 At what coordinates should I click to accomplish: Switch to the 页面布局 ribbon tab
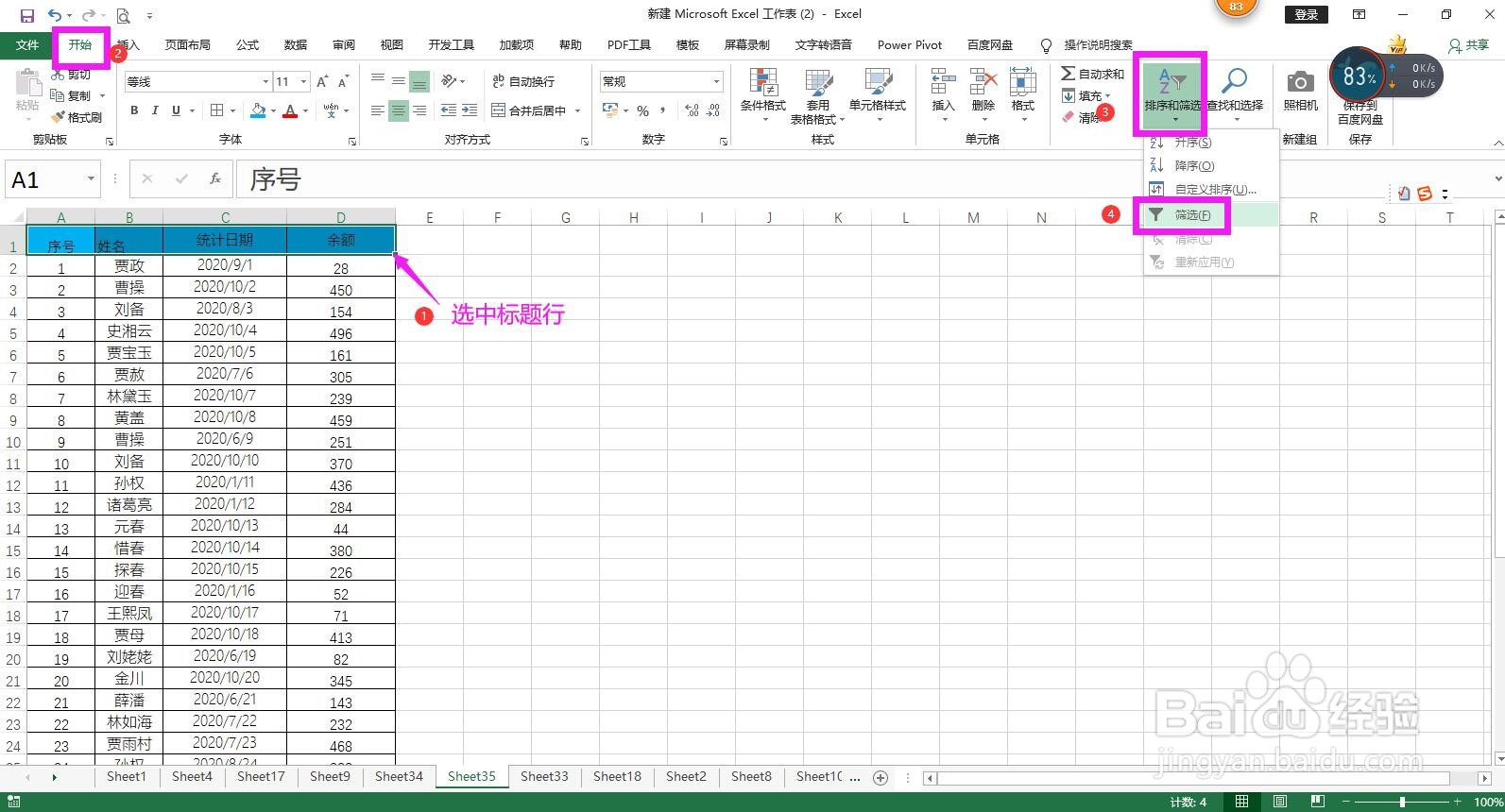[187, 44]
